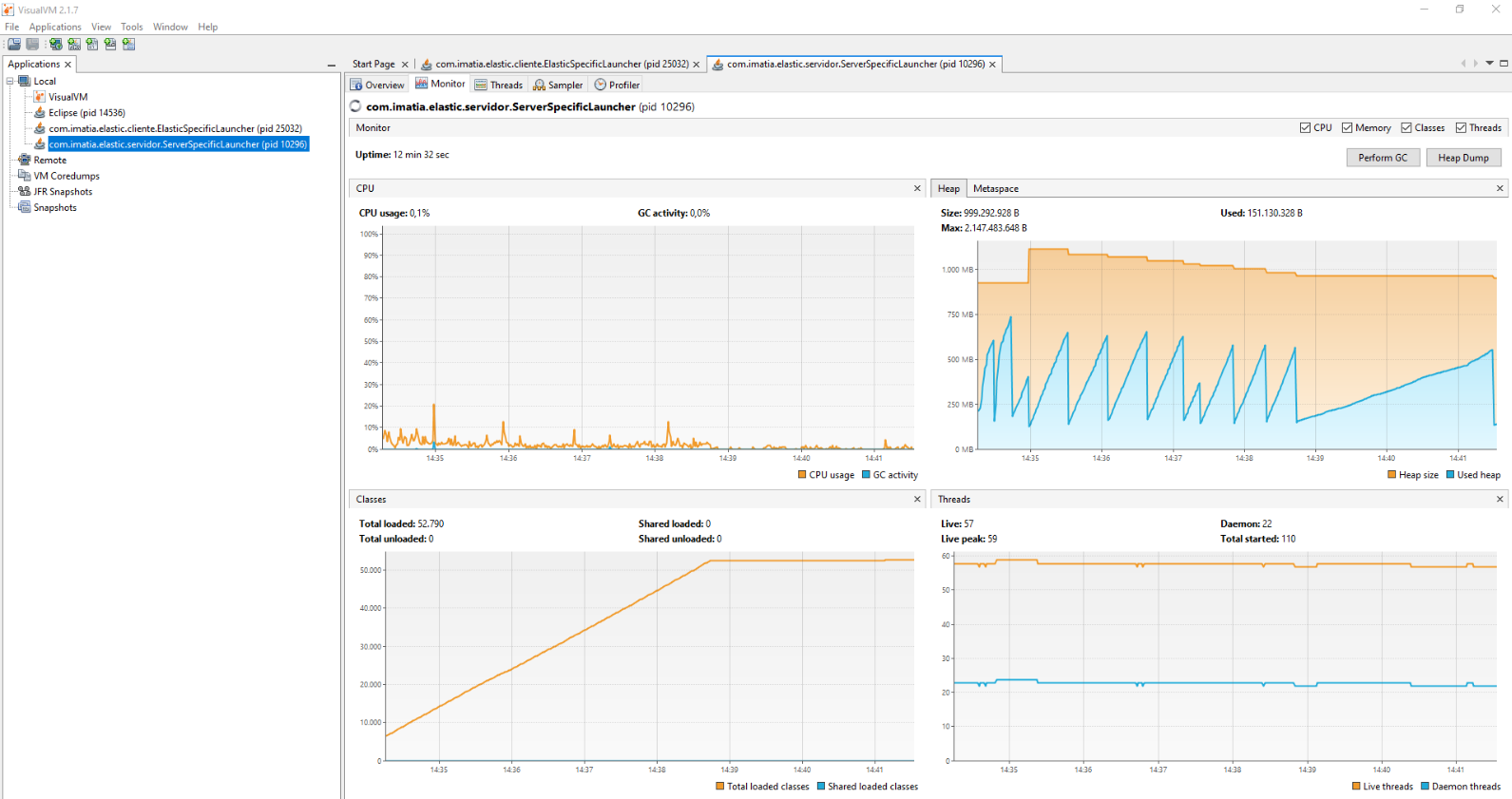This screenshot has width=1512, height=799.
Task: Collapse the Local tree node
Action: pyautogui.click(x=10, y=82)
